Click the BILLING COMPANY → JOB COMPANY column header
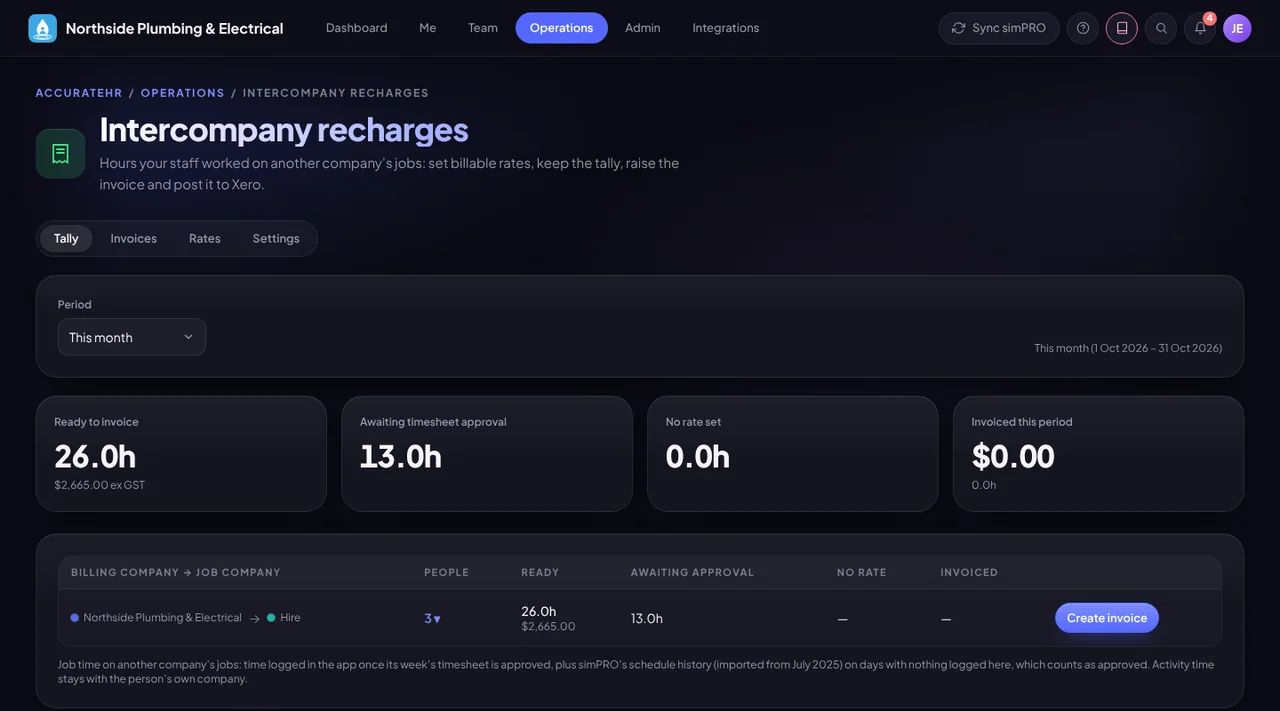 (x=176, y=573)
